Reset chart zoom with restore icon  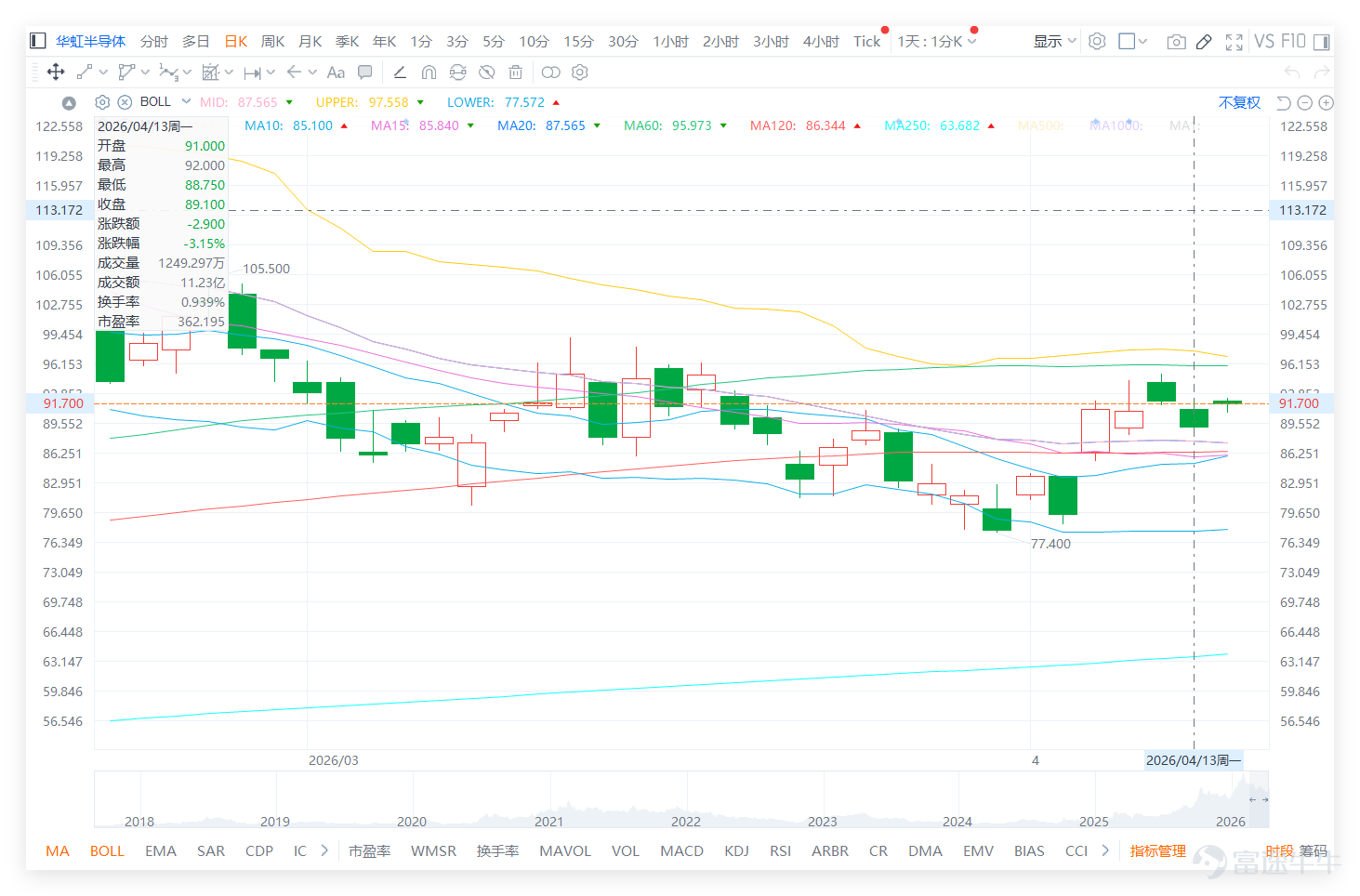click(x=1284, y=102)
